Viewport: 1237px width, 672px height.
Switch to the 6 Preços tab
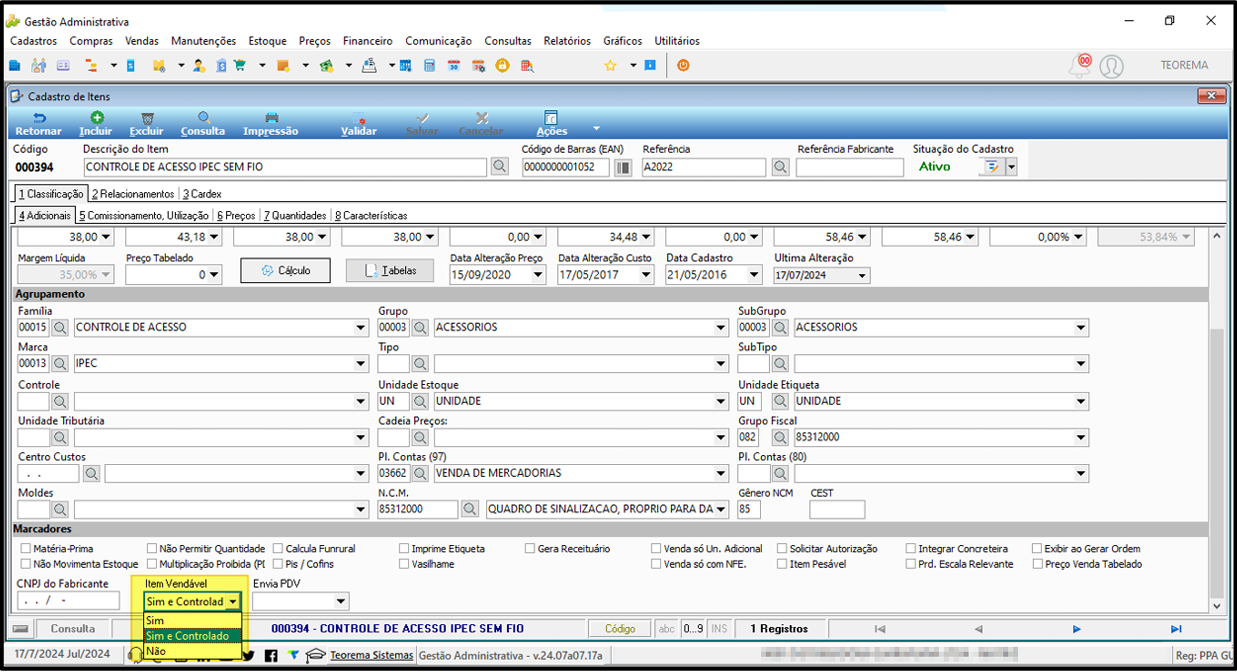click(236, 215)
